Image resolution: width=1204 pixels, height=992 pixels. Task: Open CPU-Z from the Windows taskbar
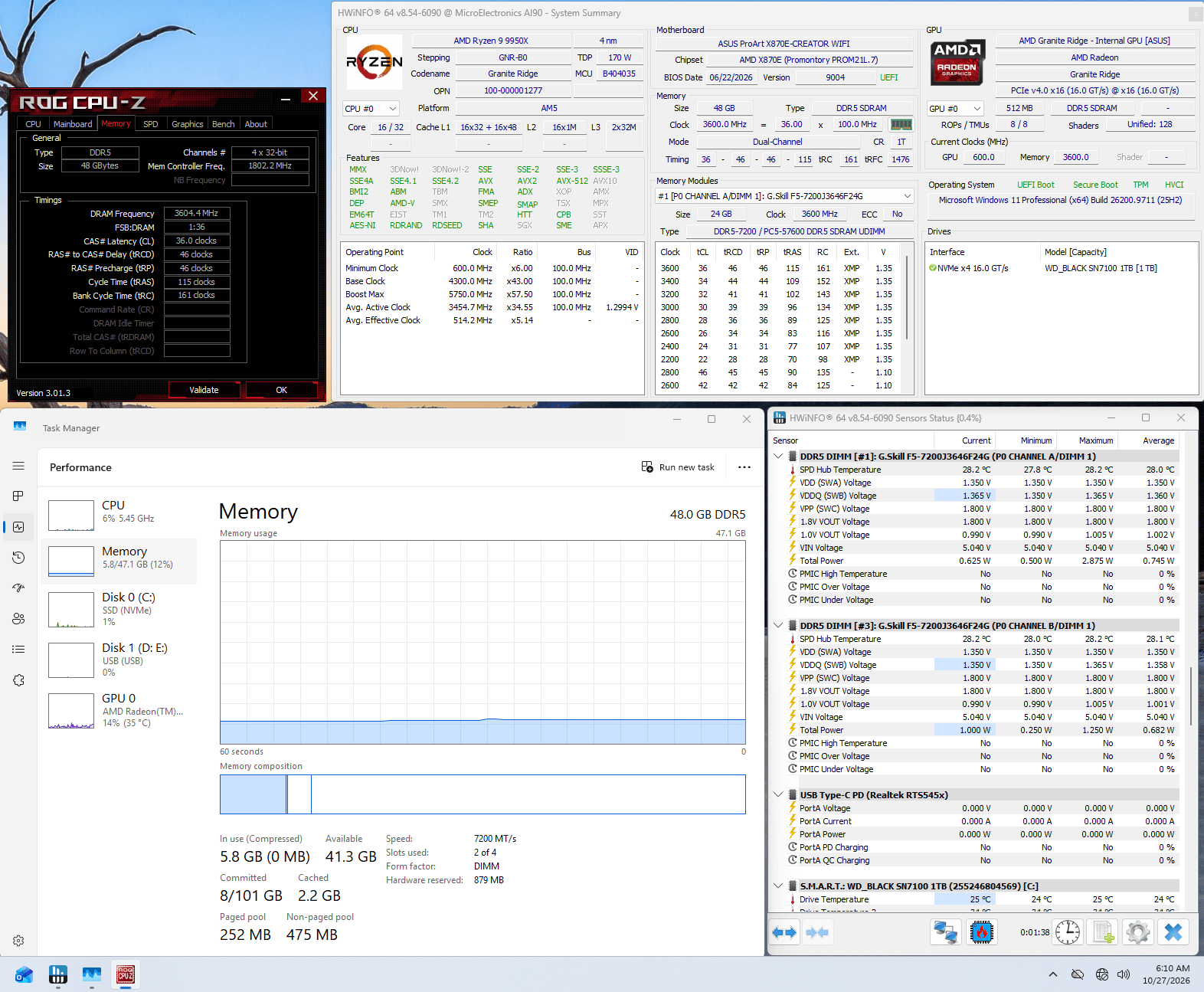[126, 974]
